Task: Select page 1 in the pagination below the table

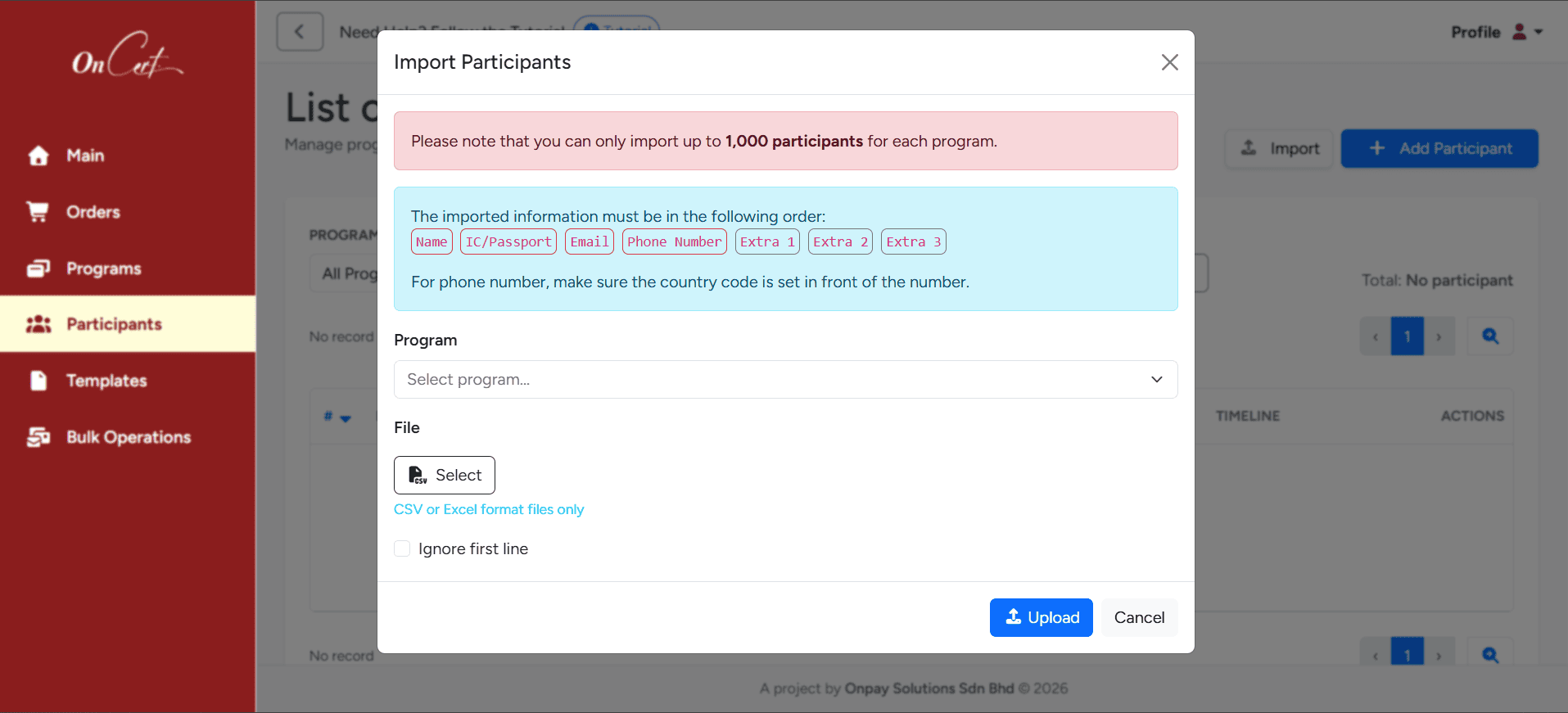Action: tap(1408, 655)
